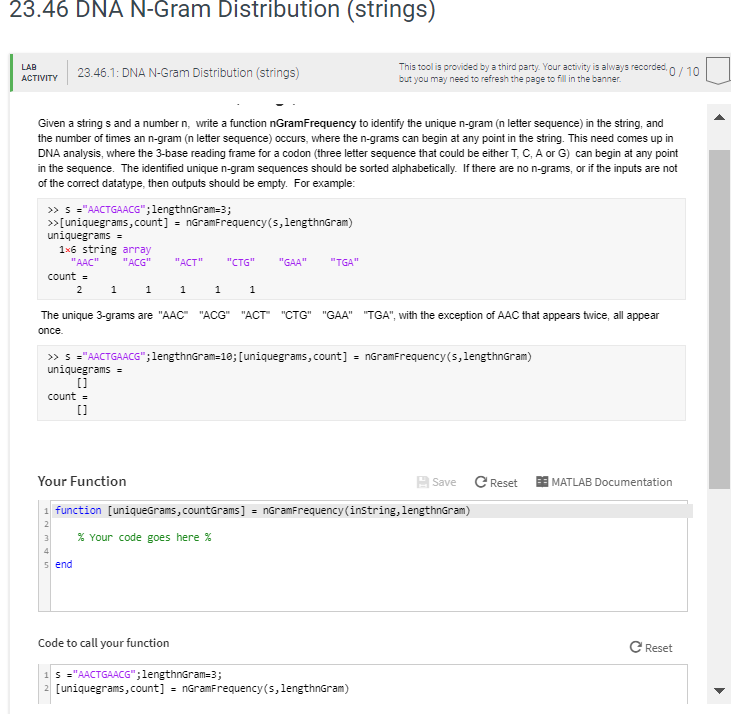Click the empty '[]' under uniquegrams in second example
Image resolution: width=731 pixels, height=714 pixels.
(82, 383)
